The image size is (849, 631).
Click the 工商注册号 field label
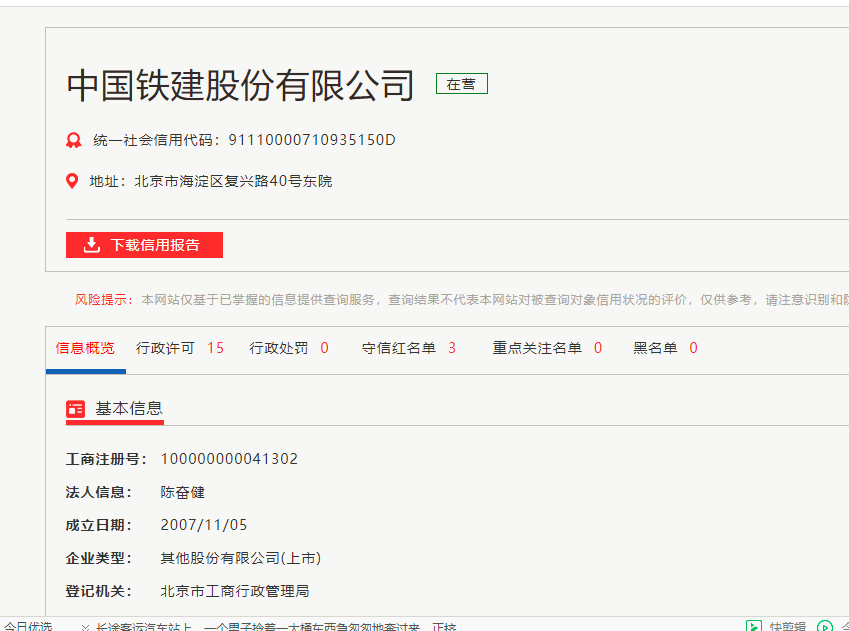tap(106, 459)
